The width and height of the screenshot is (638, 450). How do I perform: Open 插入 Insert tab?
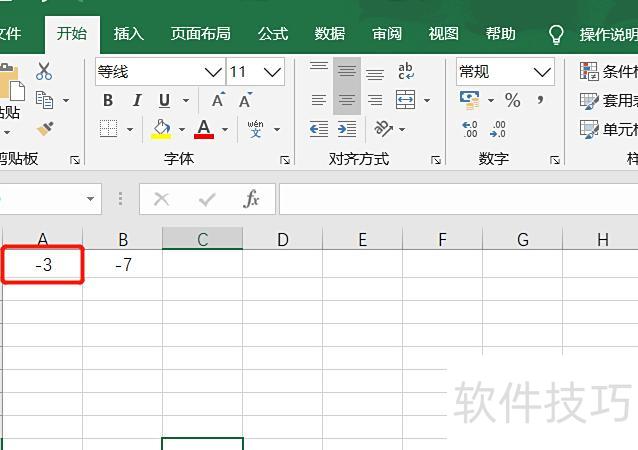pyautogui.click(x=129, y=33)
